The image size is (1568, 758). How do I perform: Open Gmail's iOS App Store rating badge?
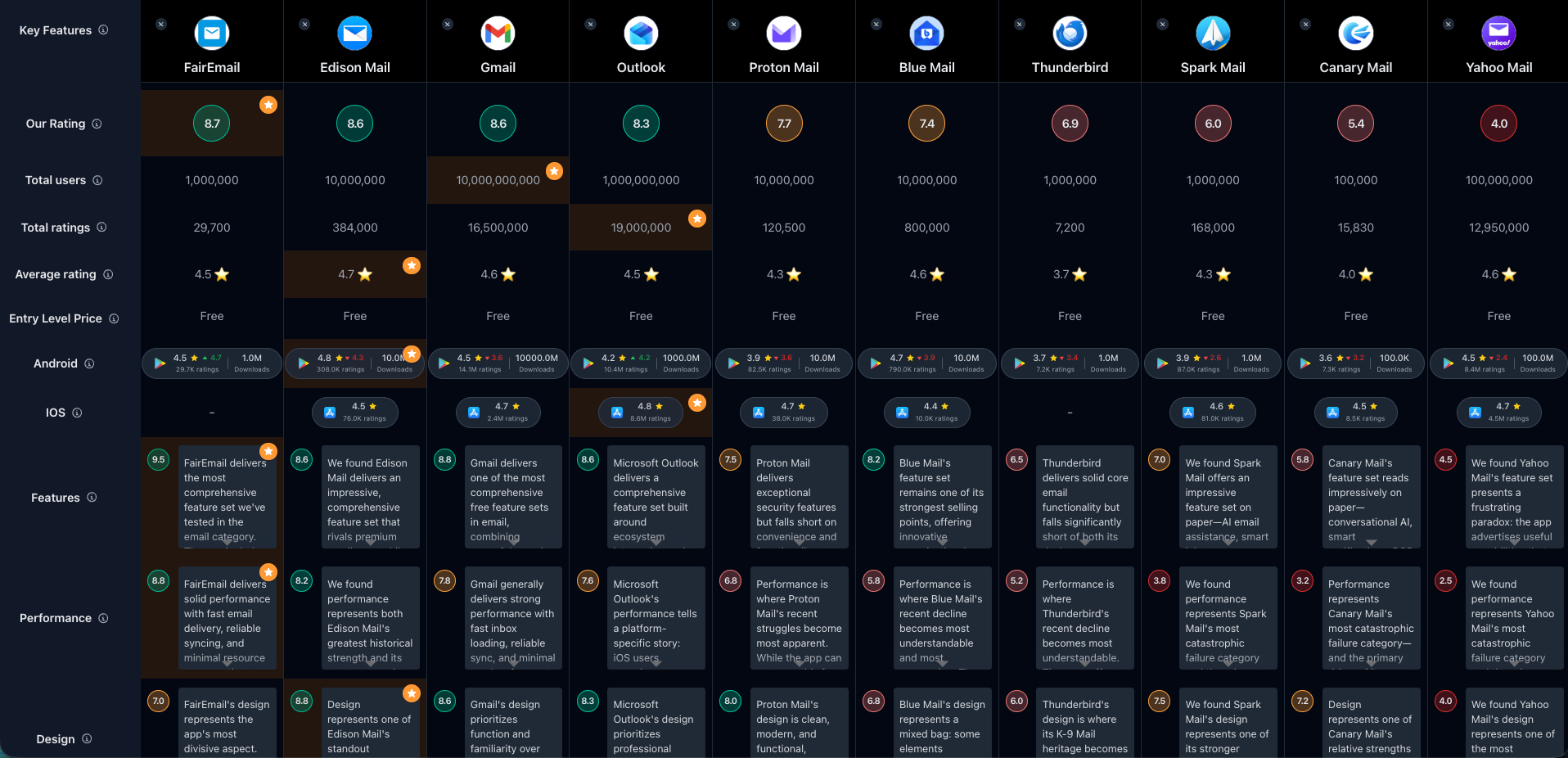(x=498, y=413)
